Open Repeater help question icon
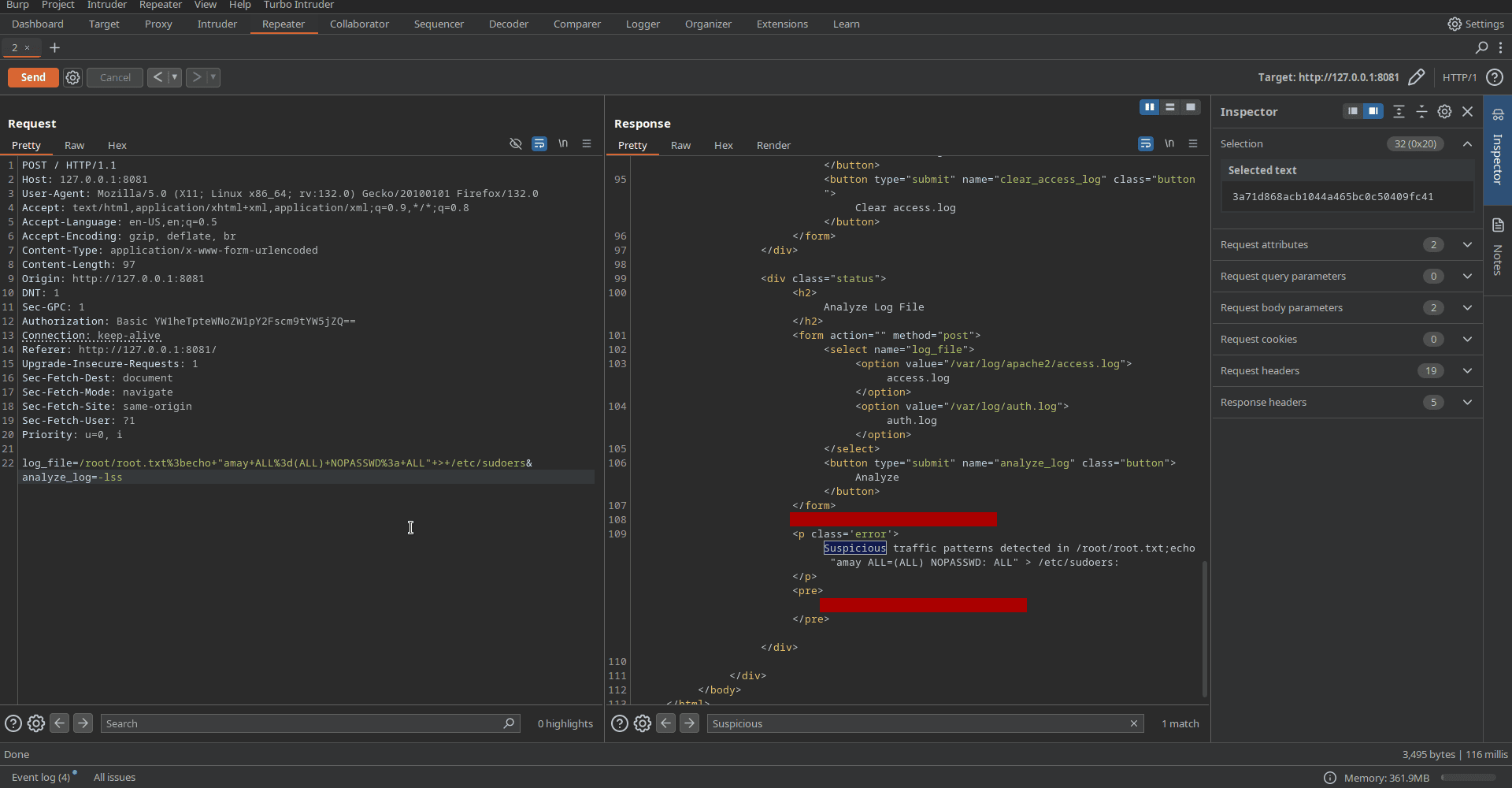Image resolution: width=1512 pixels, height=788 pixels. click(x=1495, y=77)
